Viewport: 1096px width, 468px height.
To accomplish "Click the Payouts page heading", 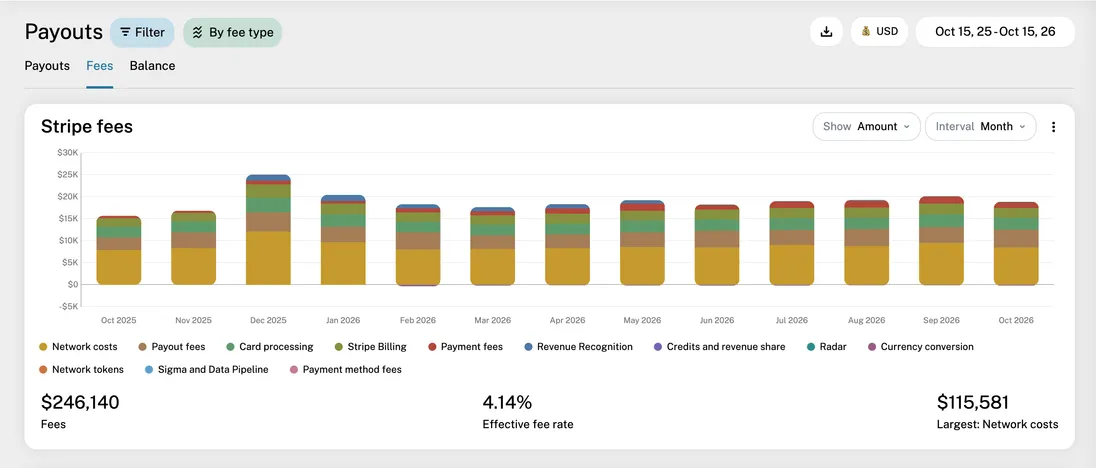I will (x=64, y=32).
